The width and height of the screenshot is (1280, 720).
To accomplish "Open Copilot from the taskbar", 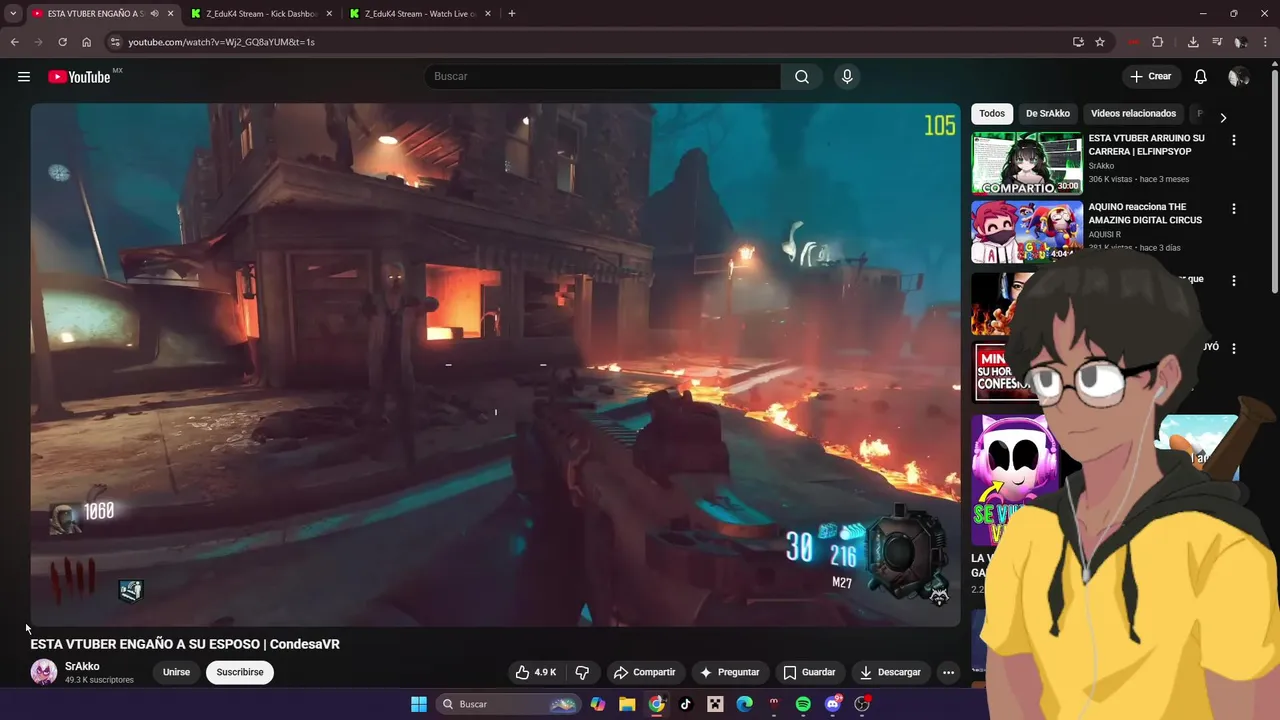I will 598,704.
